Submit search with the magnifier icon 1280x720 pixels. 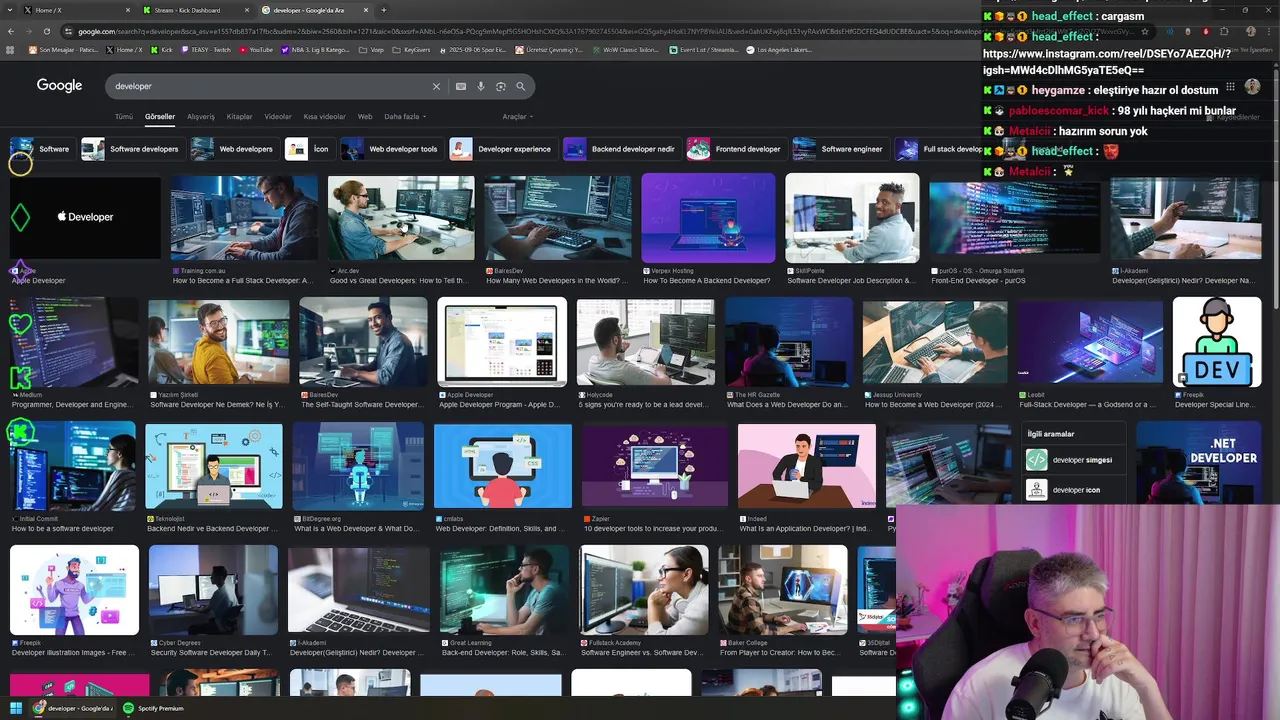(521, 86)
